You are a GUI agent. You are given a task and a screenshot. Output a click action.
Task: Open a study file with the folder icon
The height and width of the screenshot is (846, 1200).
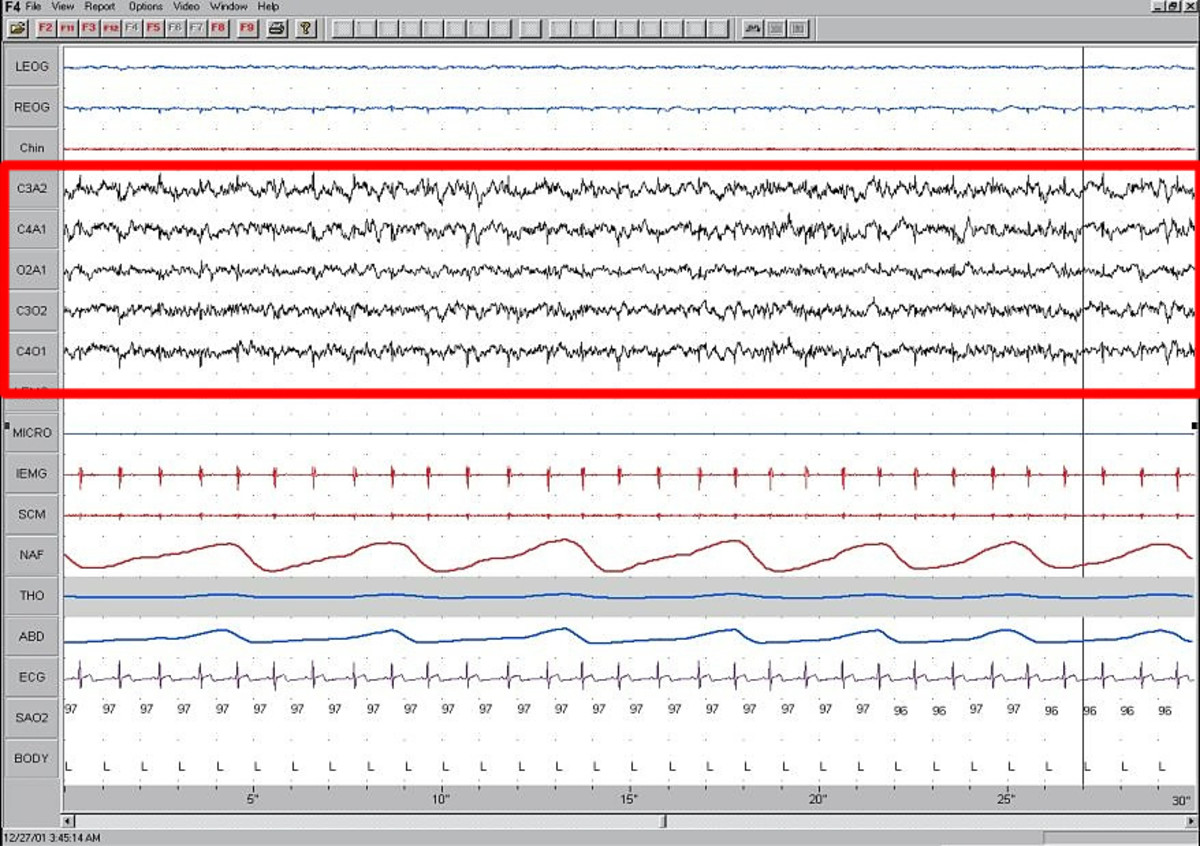(18, 29)
